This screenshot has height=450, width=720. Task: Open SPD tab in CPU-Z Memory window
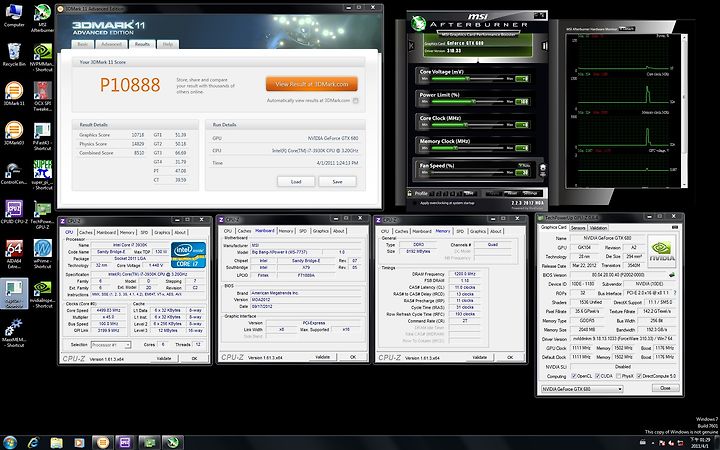460,231
